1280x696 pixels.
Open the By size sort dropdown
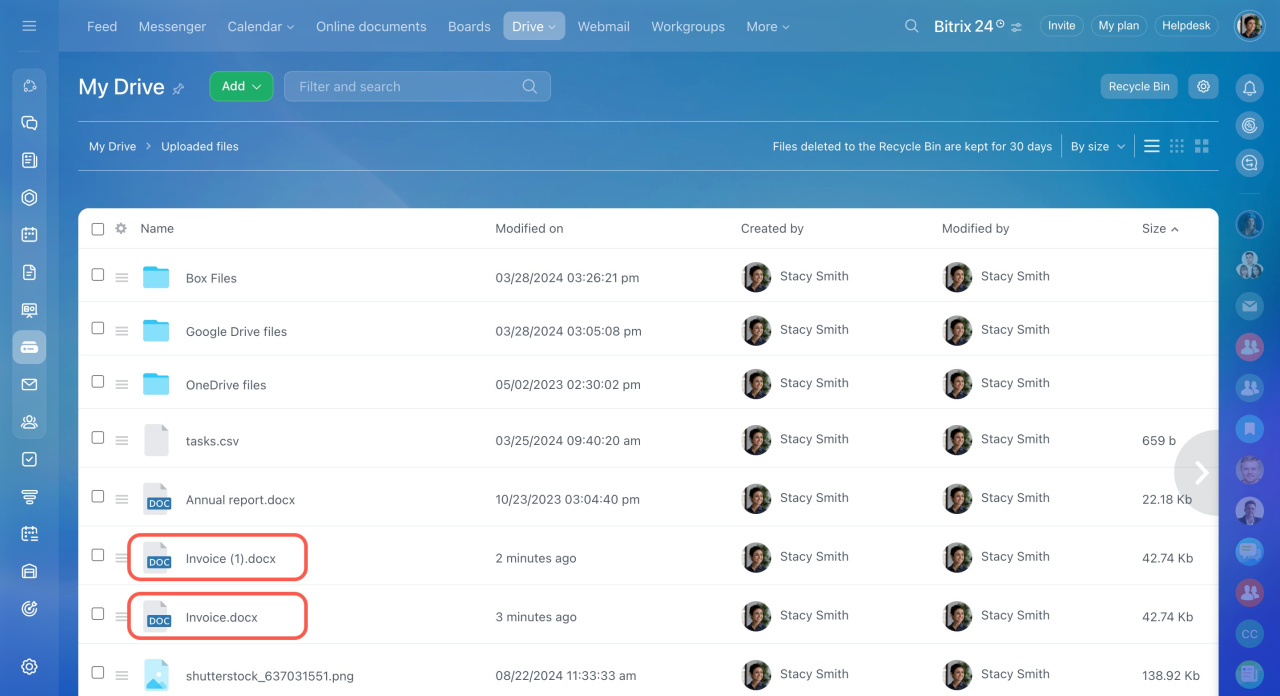tap(1097, 146)
